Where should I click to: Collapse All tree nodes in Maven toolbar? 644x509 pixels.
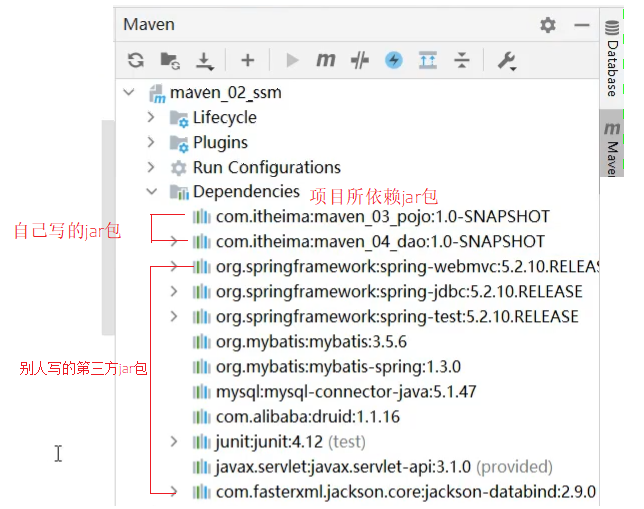[461, 61]
